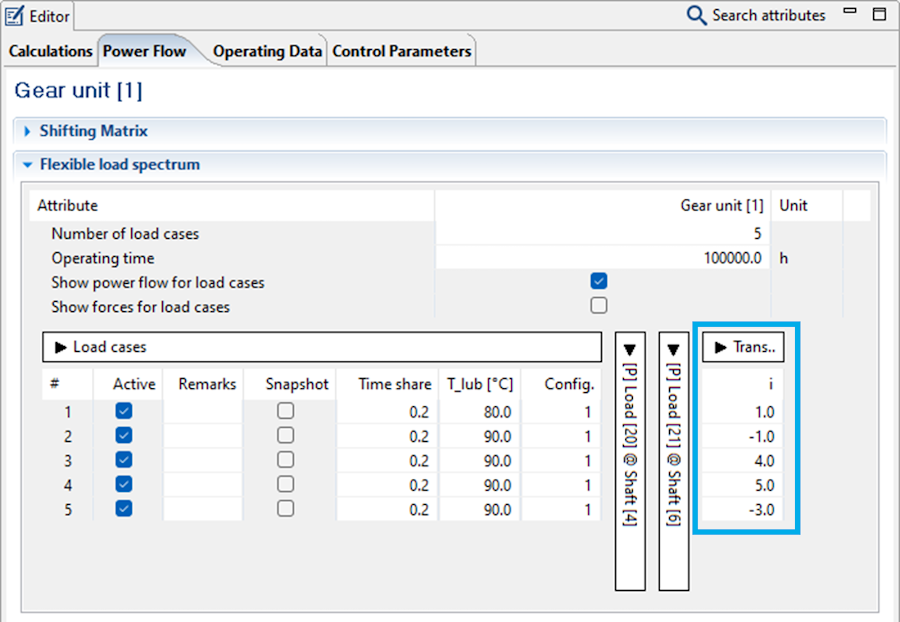Expand the Shifting Matrix section

point(28,131)
